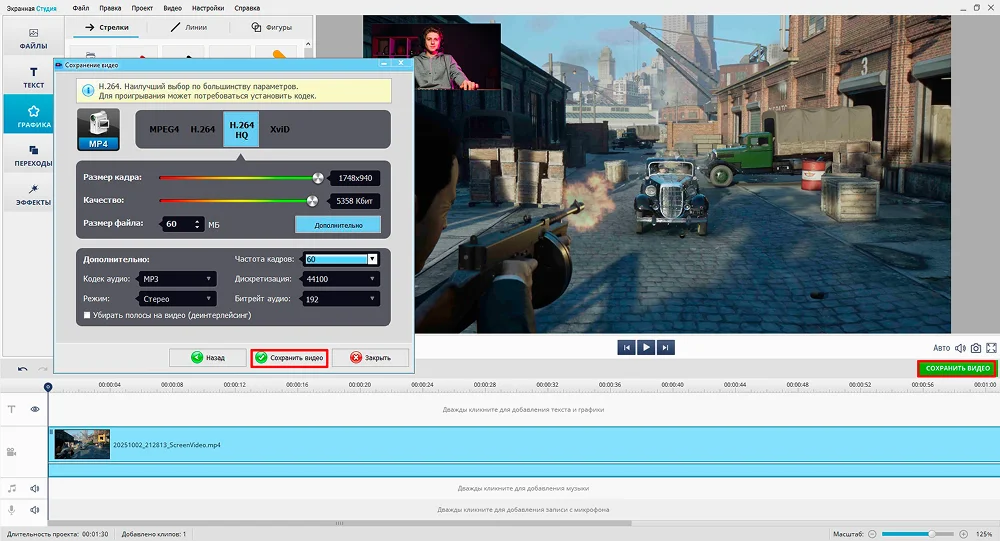Click the Сохранить видео dialog button
The image size is (1000, 541).
289,358
